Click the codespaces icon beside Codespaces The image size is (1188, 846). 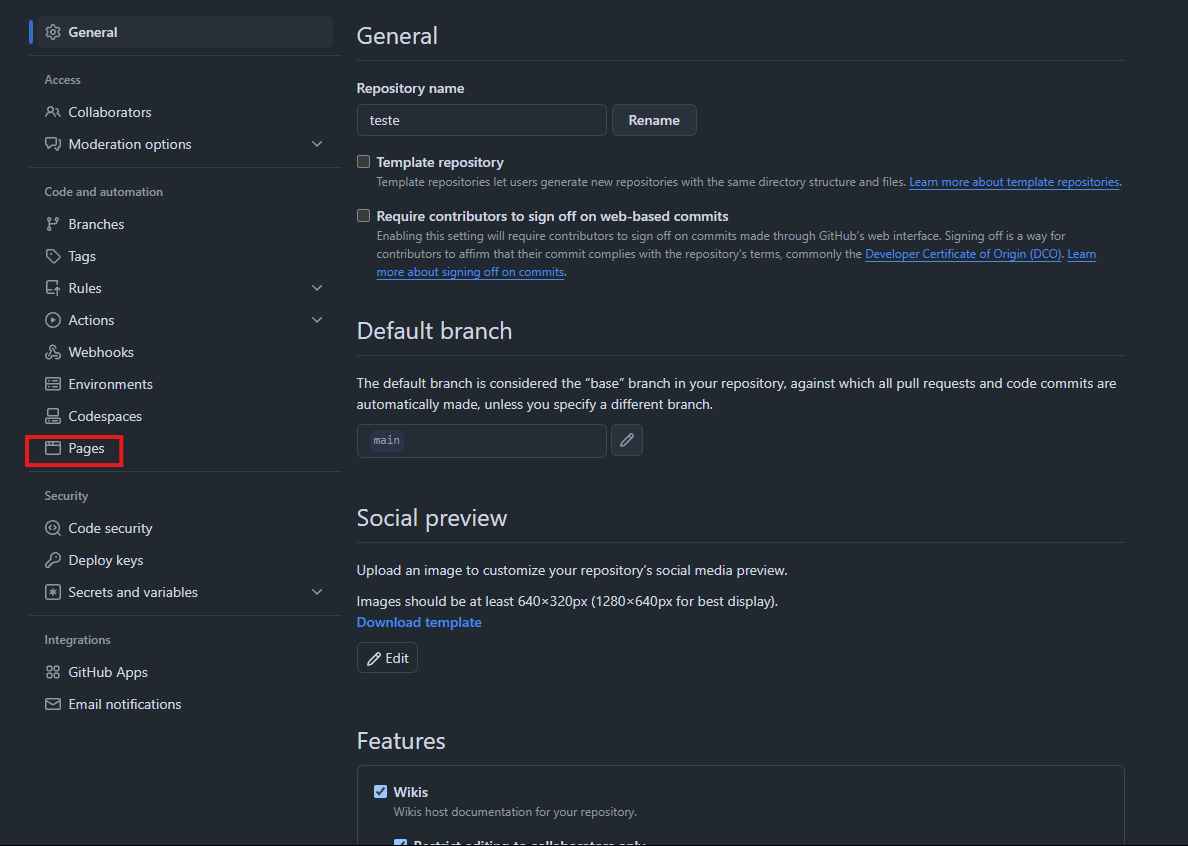click(x=52, y=416)
